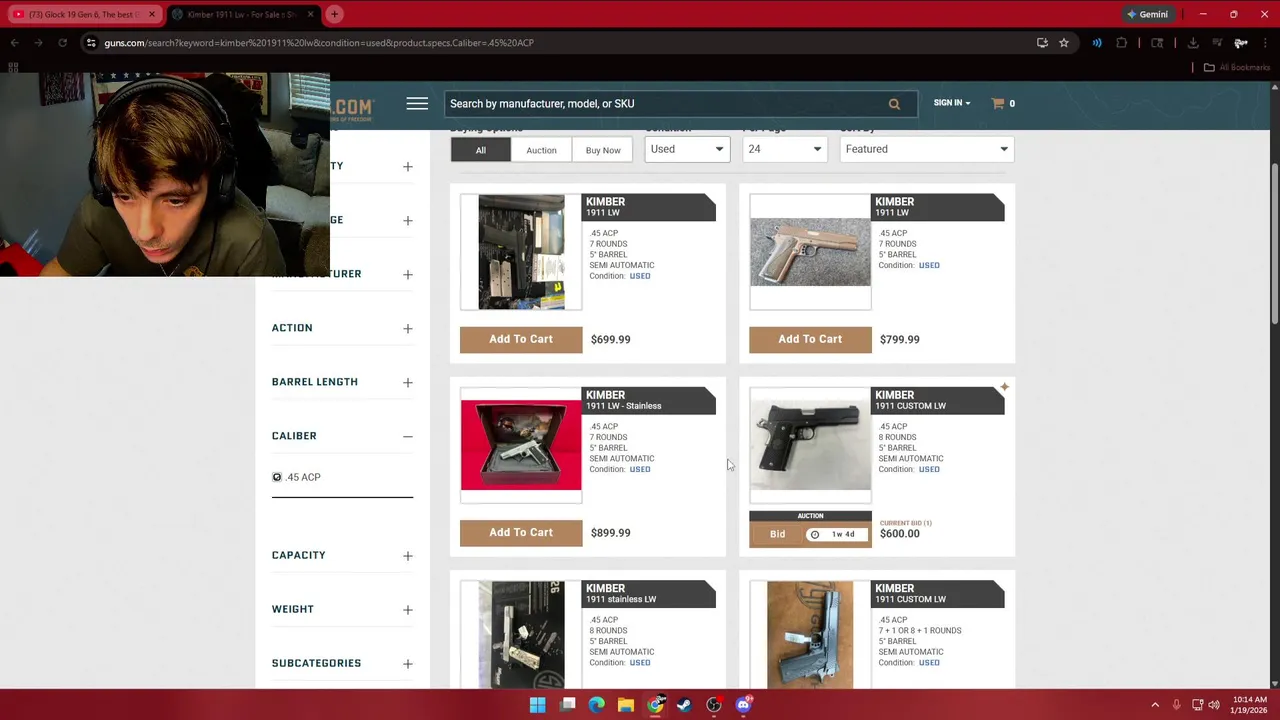Image resolution: width=1280 pixels, height=720 pixels.
Task: Open $699.99 Kimber 1911 LW thumbnail
Action: click(x=521, y=252)
